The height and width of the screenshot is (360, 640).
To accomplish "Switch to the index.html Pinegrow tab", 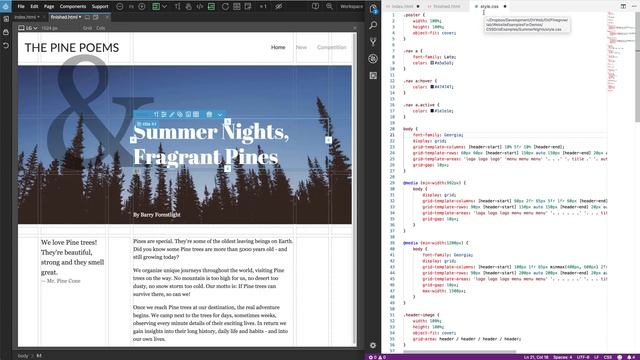I will click(25, 17).
